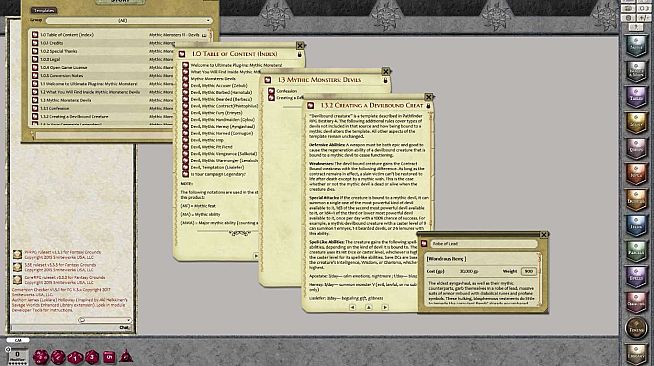Open '1.0.5 Conversion Notes' story entry
Image resolution: width=654 pixels, height=366 pixels.
61,75
